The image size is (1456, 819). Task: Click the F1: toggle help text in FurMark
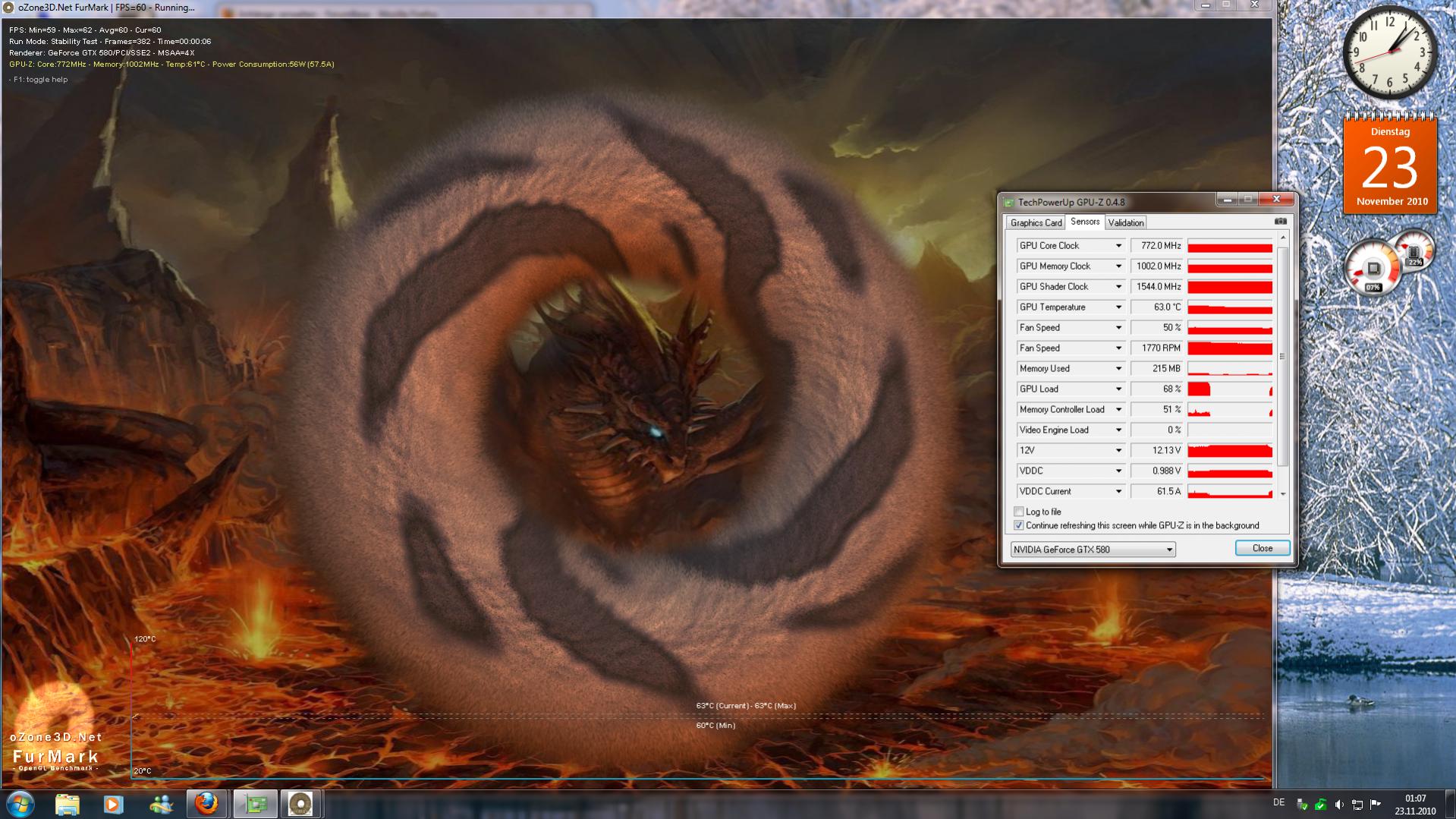[x=39, y=80]
